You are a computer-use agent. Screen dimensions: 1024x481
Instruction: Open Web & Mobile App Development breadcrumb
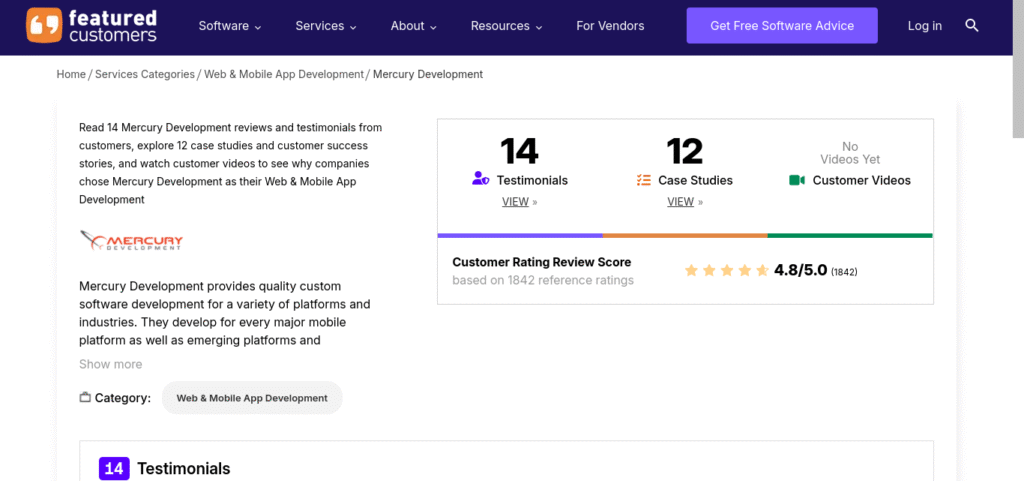284,74
